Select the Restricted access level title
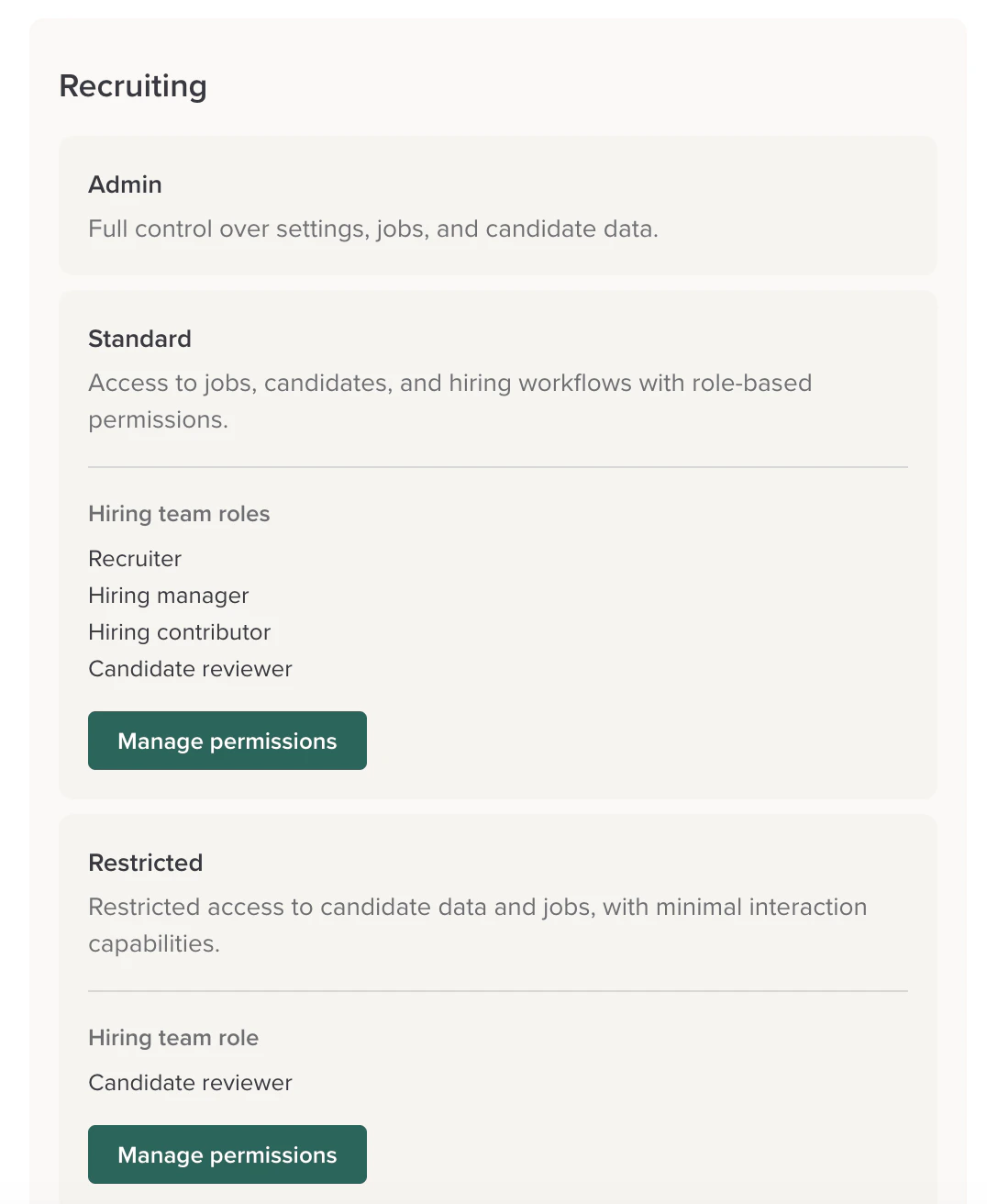This screenshot has width=987, height=1204. [x=145, y=863]
